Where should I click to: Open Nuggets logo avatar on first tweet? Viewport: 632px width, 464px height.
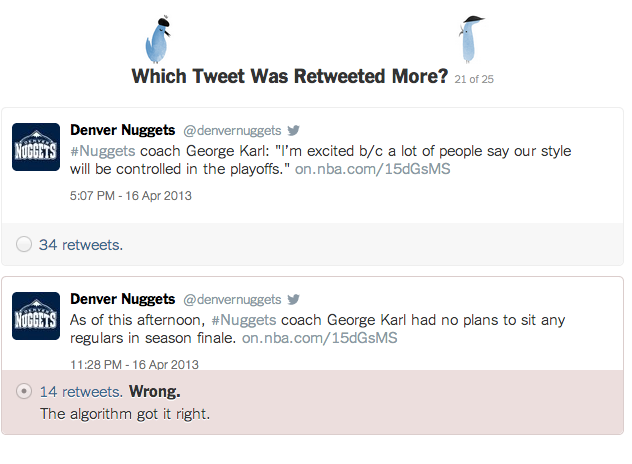point(36,147)
